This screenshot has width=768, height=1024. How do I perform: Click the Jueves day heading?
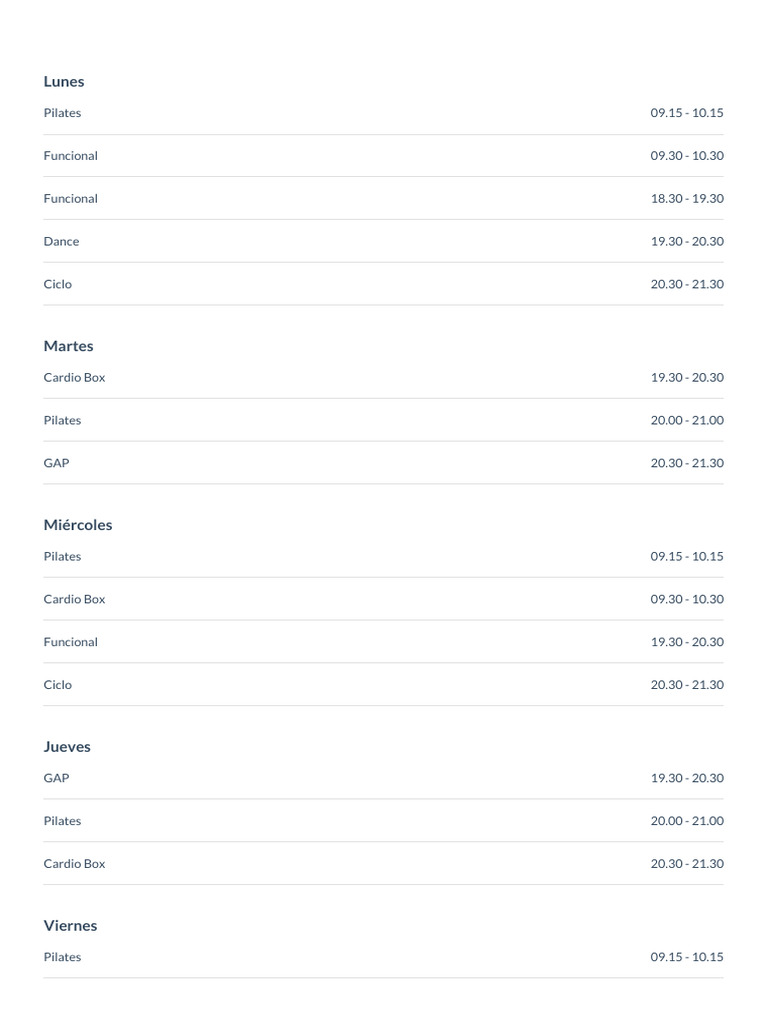67,747
